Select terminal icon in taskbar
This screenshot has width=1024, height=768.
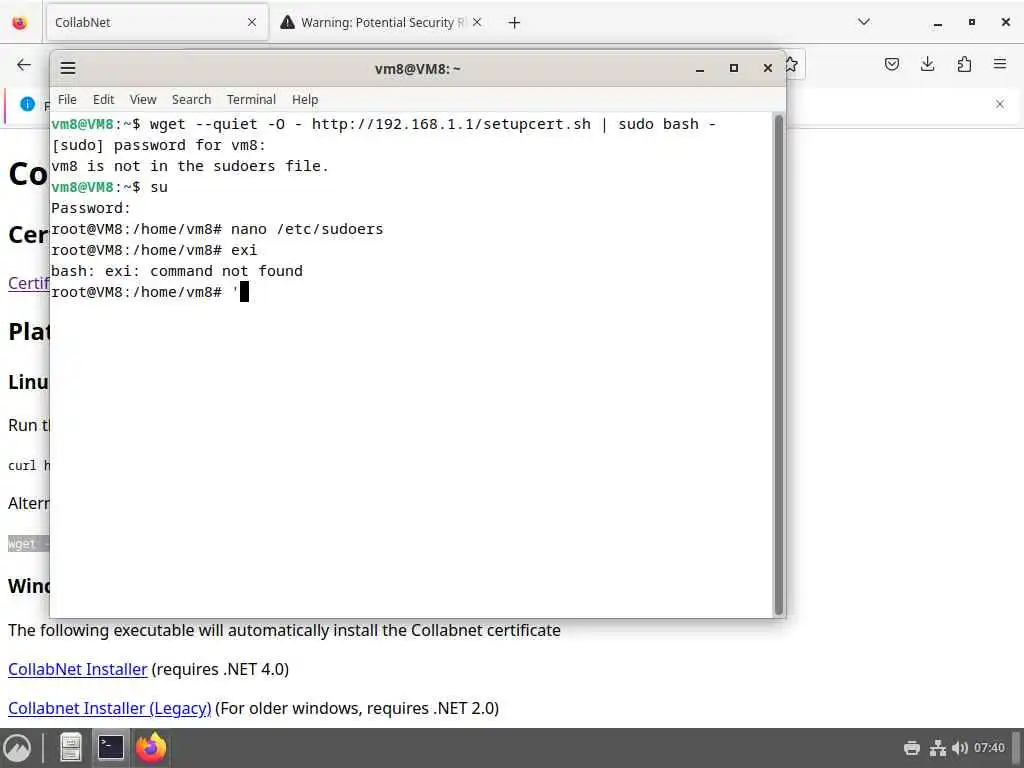110,748
